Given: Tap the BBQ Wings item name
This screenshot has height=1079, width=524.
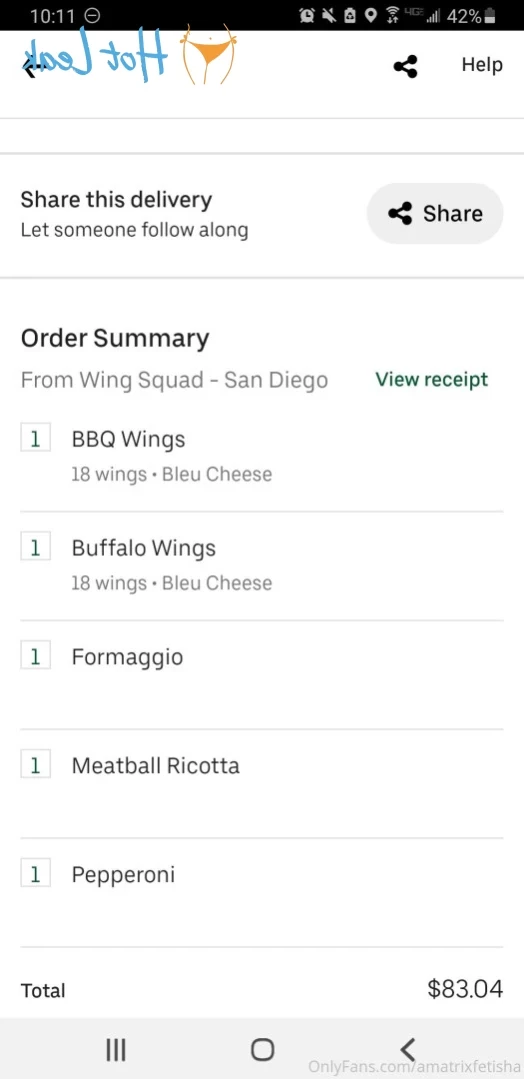Looking at the screenshot, I should 128,439.
